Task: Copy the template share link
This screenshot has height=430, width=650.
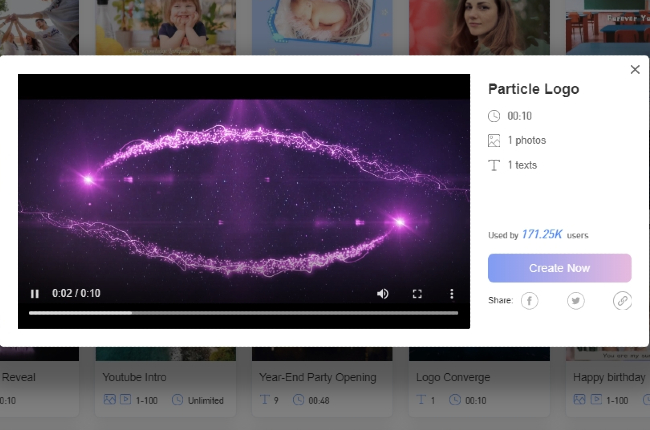Action: [622, 300]
